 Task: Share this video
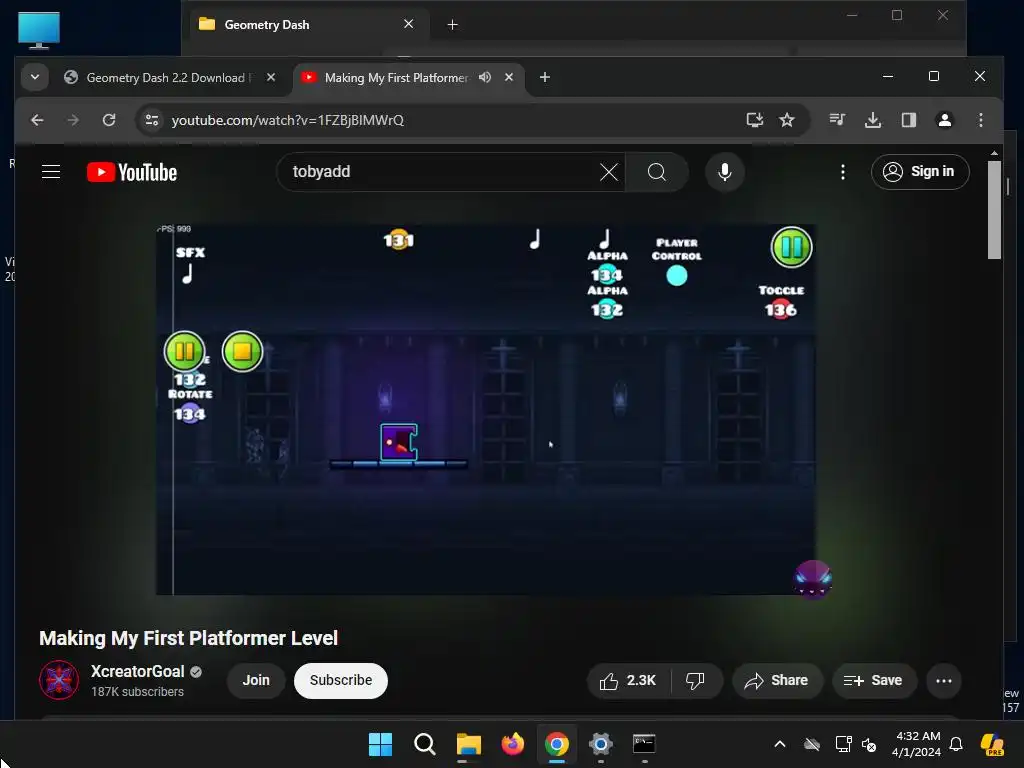click(x=776, y=680)
